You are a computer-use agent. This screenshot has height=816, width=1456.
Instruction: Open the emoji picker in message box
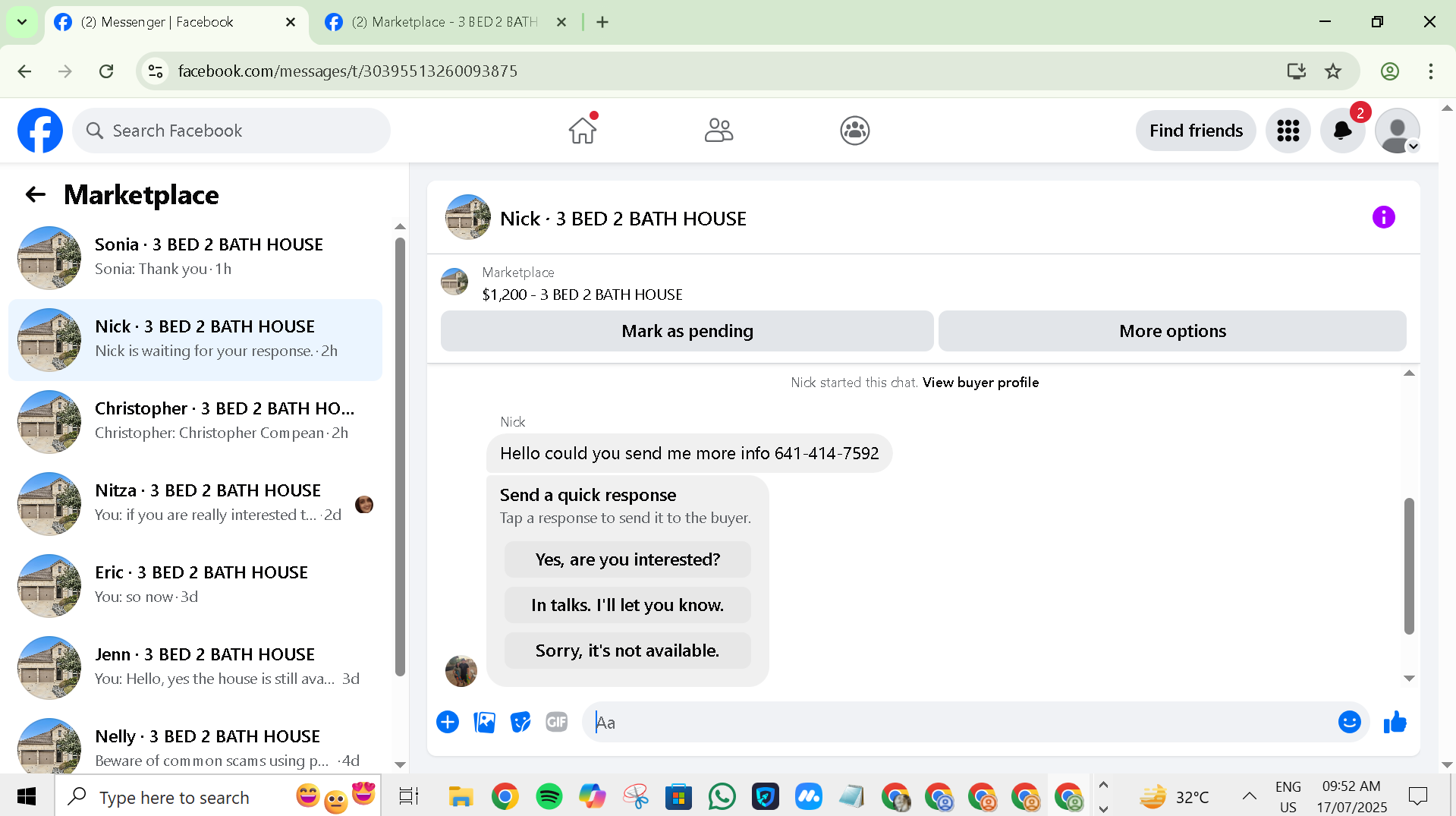[x=1350, y=722]
